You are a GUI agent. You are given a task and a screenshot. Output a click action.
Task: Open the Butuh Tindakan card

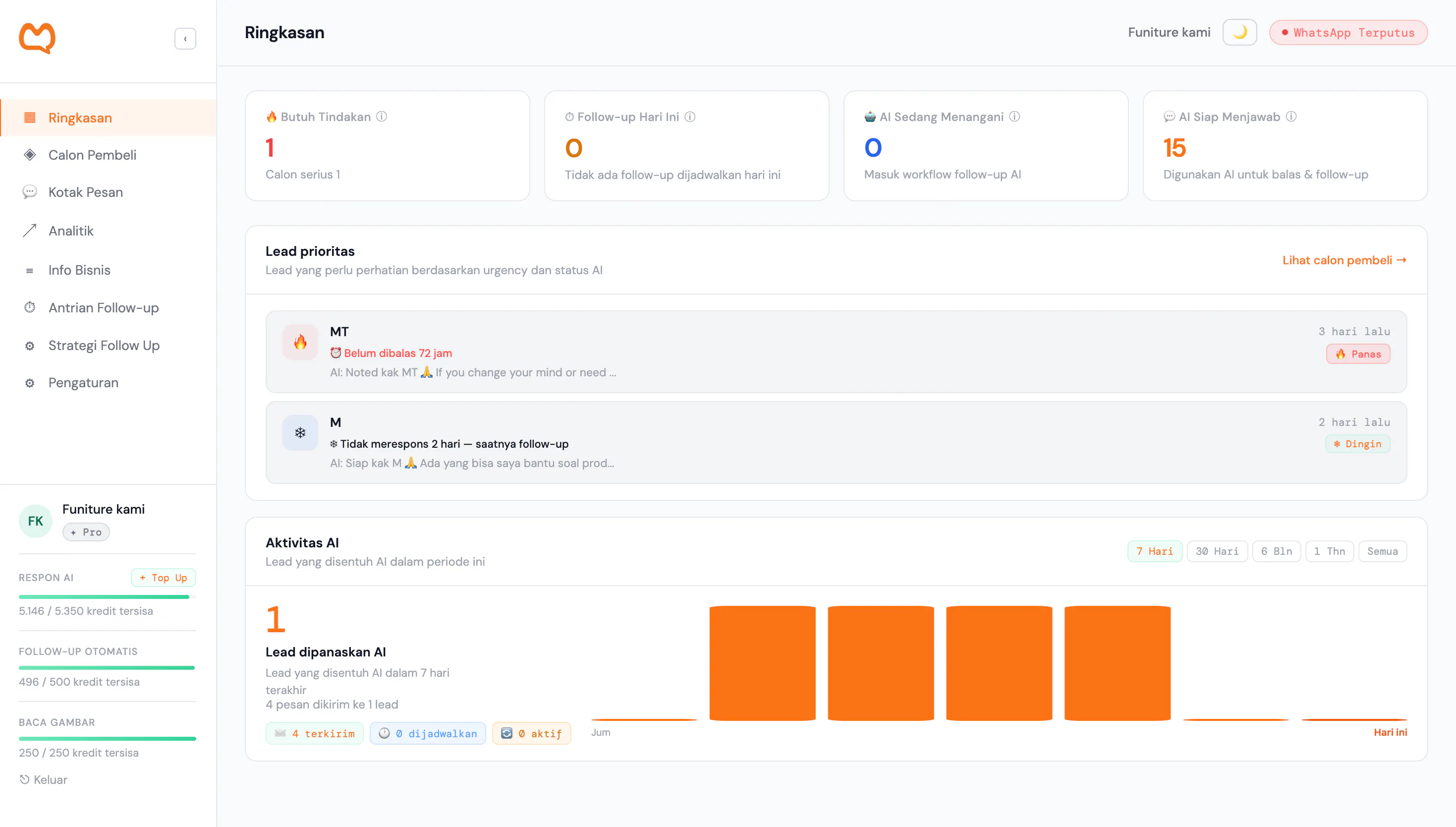[x=387, y=145]
